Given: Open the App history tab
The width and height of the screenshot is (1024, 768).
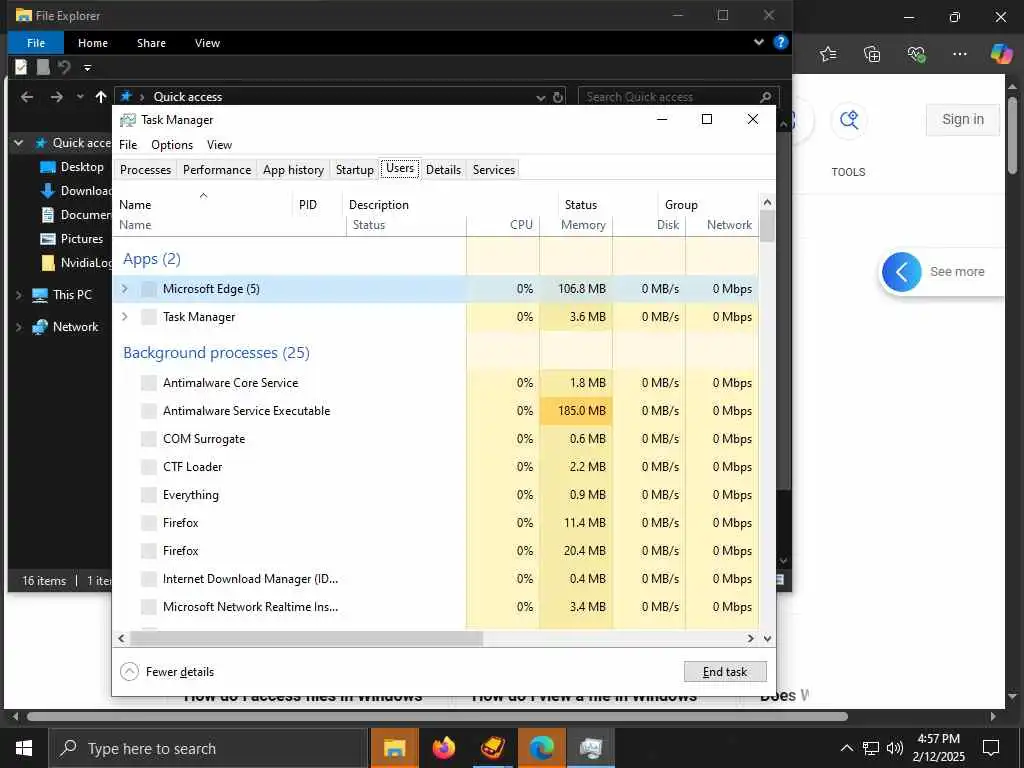Looking at the screenshot, I should (293, 170).
